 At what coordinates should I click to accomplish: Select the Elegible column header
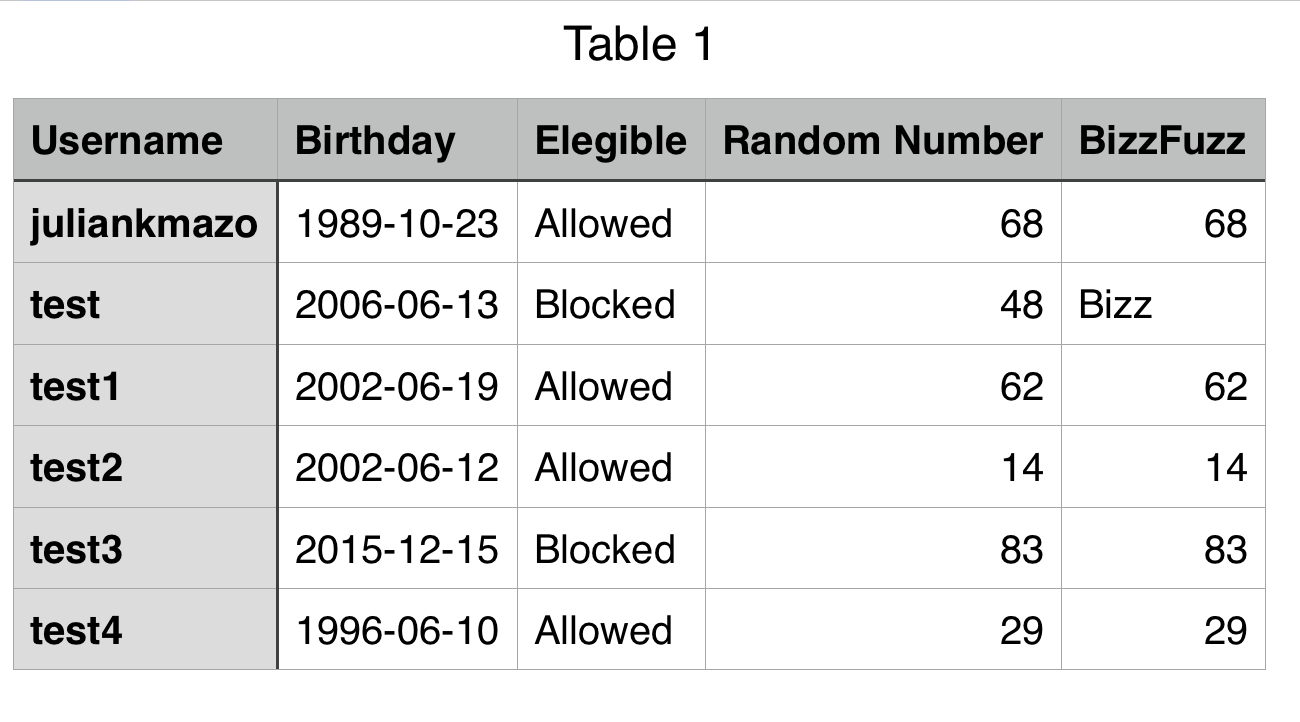(x=611, y=140)
